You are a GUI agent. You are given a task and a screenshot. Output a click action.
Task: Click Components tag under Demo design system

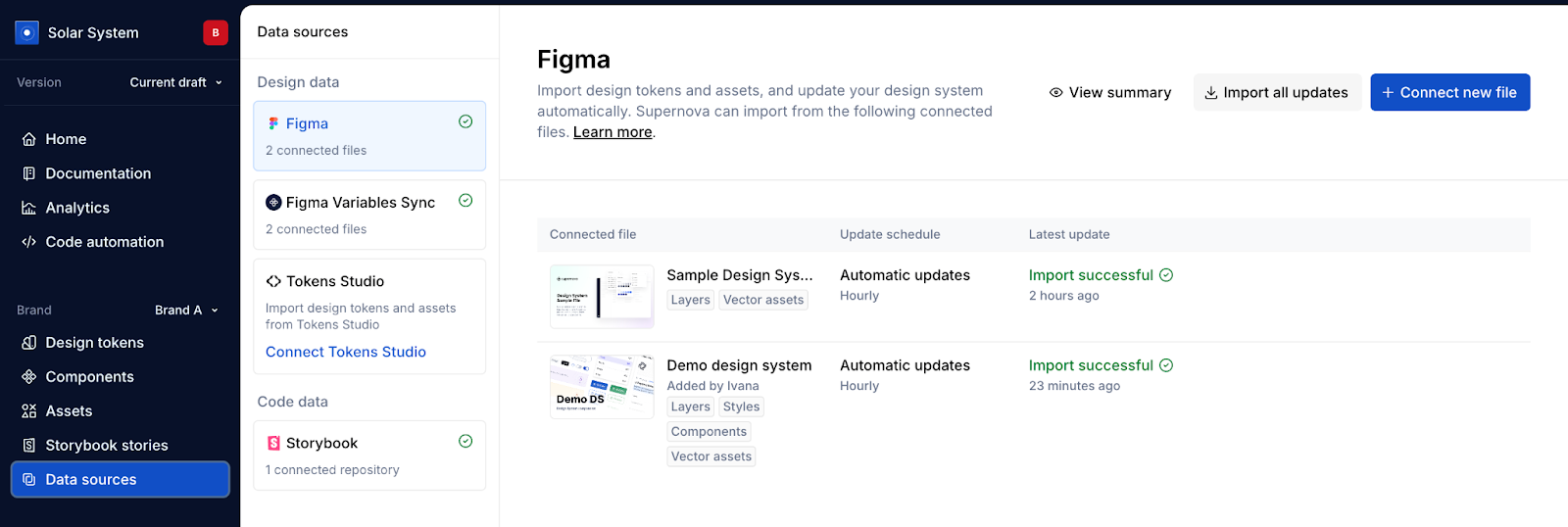click(x=709, y=432)
